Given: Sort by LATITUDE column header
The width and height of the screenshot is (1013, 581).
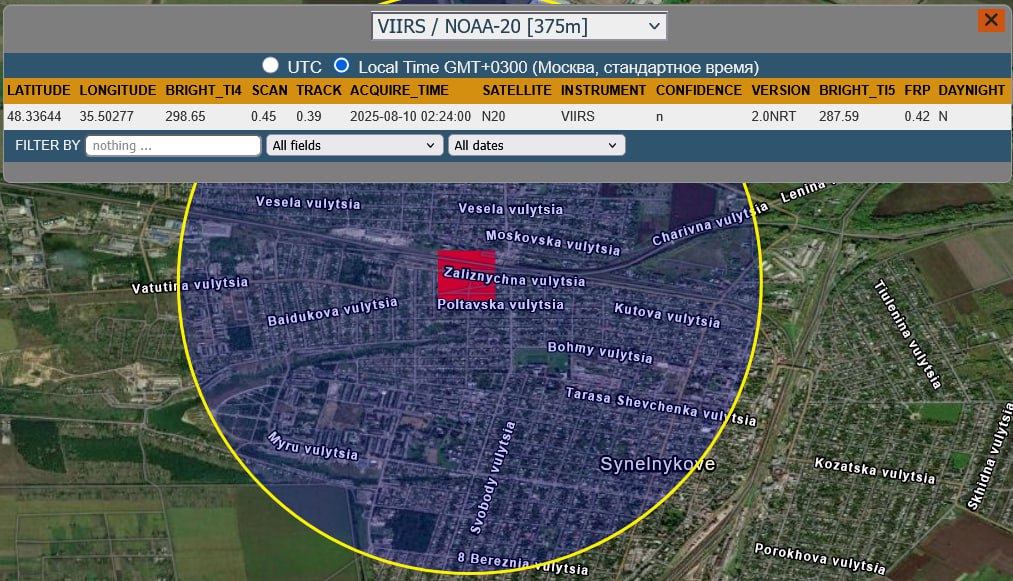Looking at the screenshot, I should (x=39, y=90).
